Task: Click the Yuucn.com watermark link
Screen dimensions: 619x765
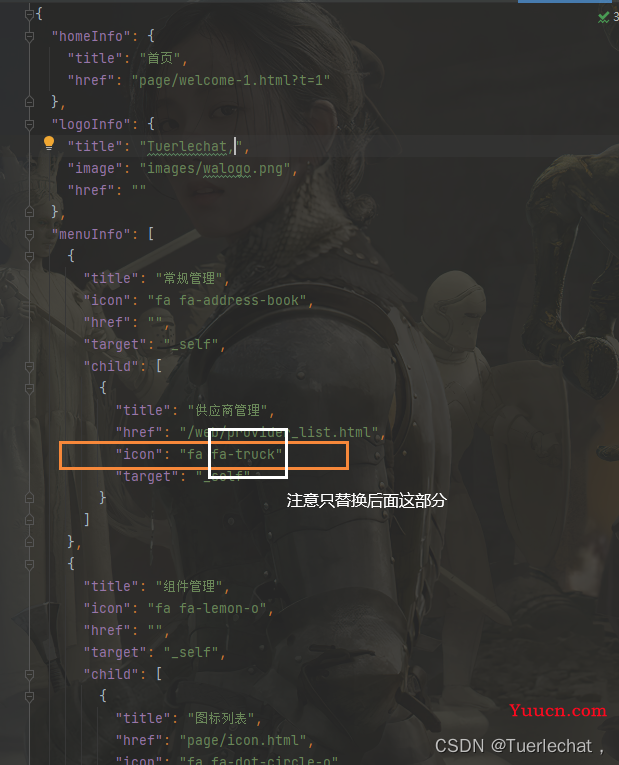Action: click(558, 710)
